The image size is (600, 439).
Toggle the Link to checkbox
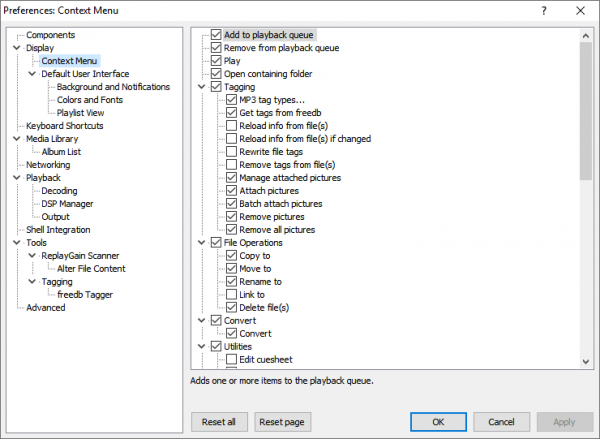pyautogui.click(x=232, y=295)
